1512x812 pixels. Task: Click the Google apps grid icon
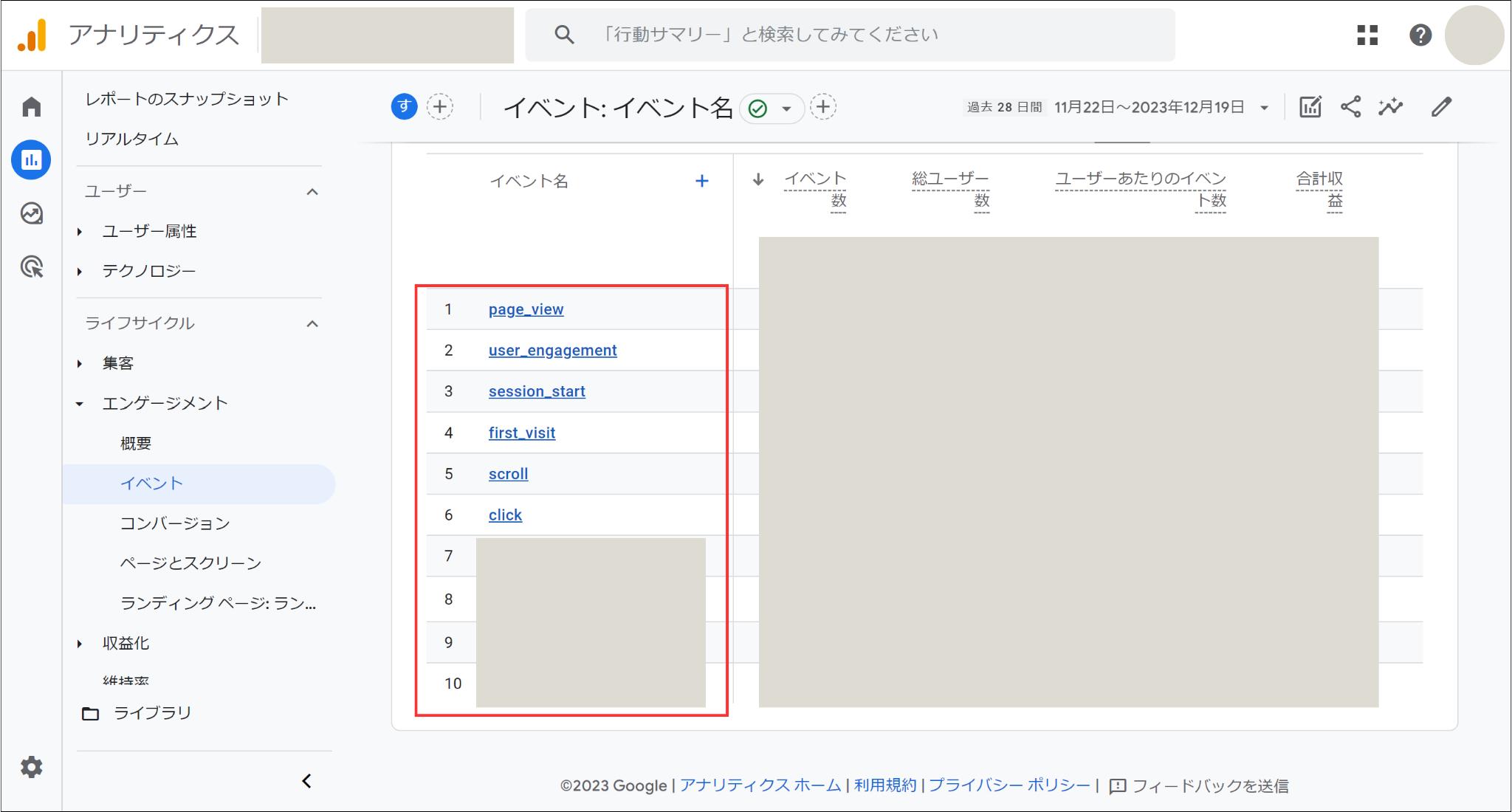click(x=1367, y=35)
